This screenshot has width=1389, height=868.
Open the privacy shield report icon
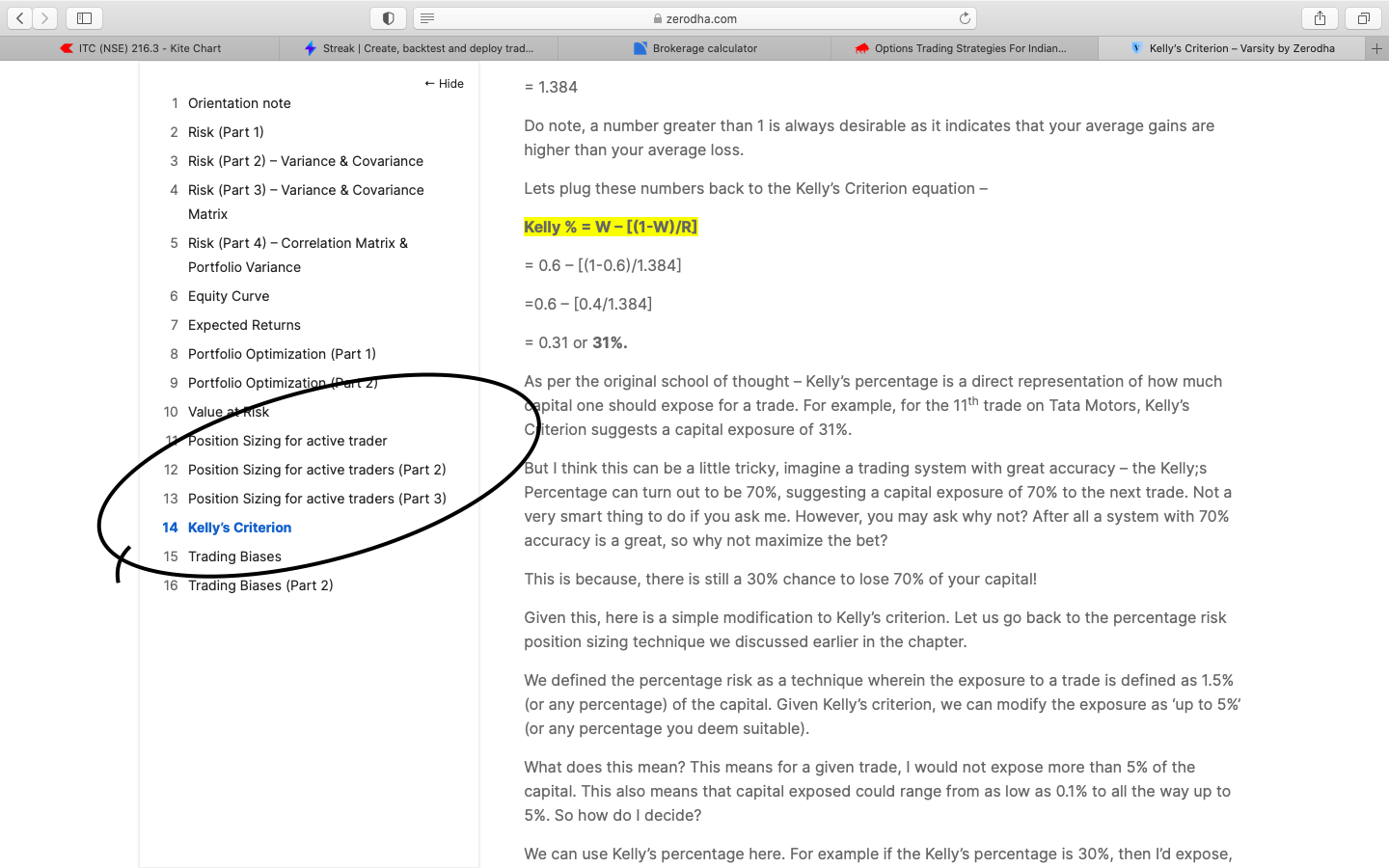(x=388, y=18)
